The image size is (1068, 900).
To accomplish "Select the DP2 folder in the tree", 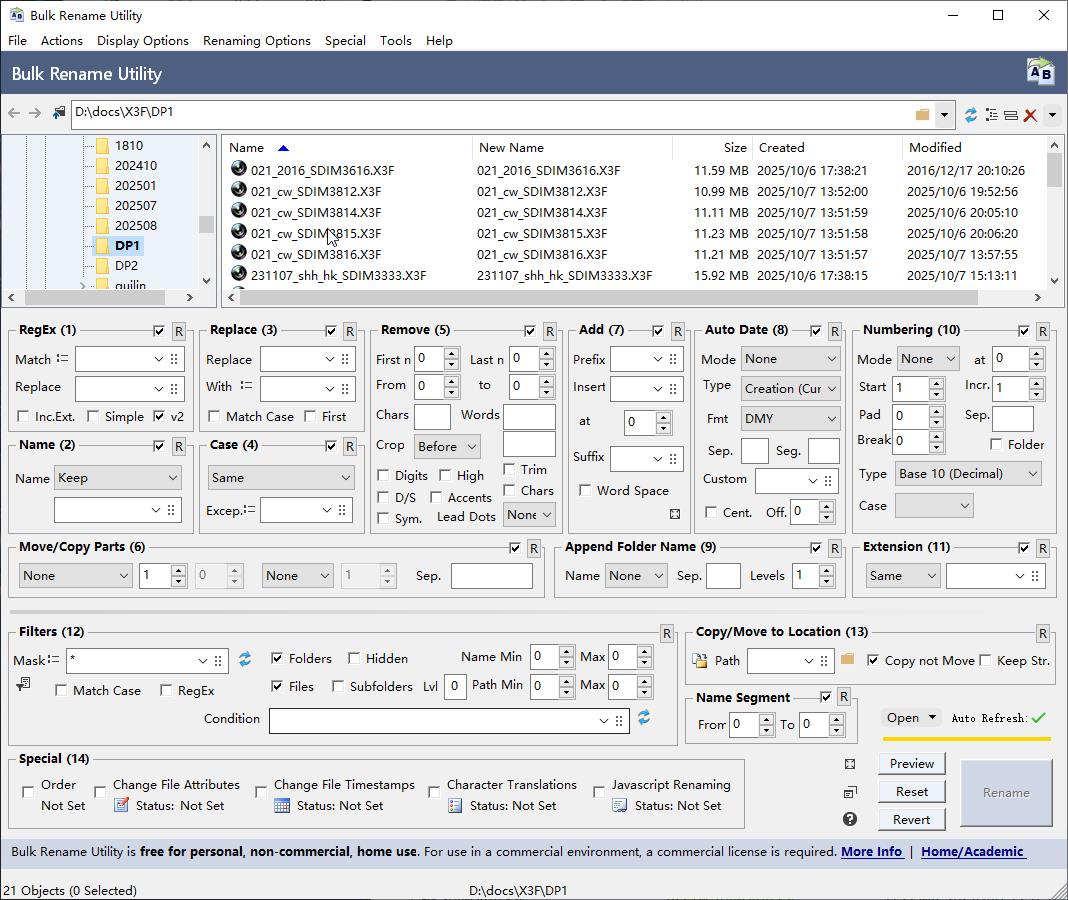I will (x=126, y=266).
